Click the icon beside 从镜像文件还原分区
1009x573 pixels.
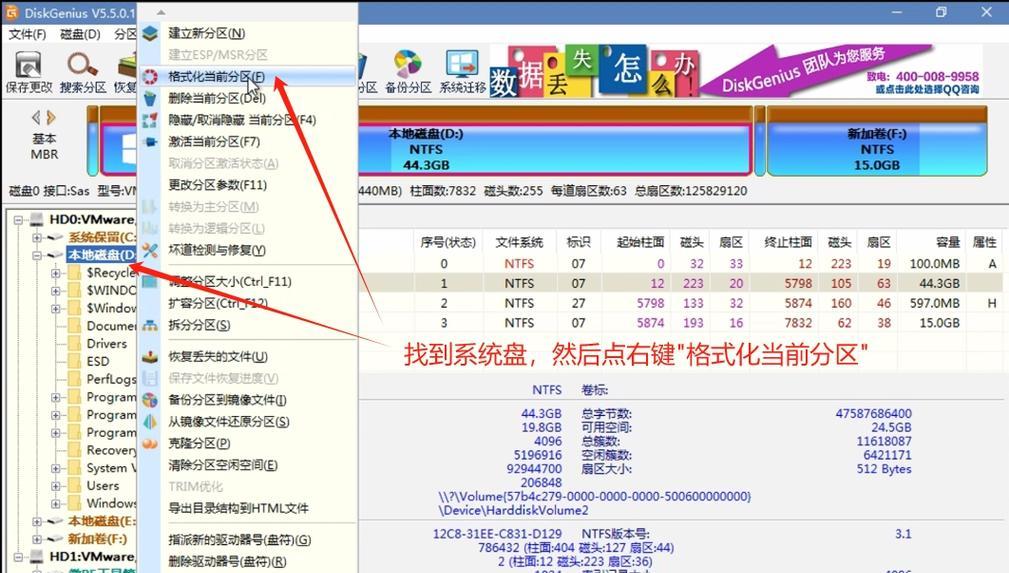(150, 422)
